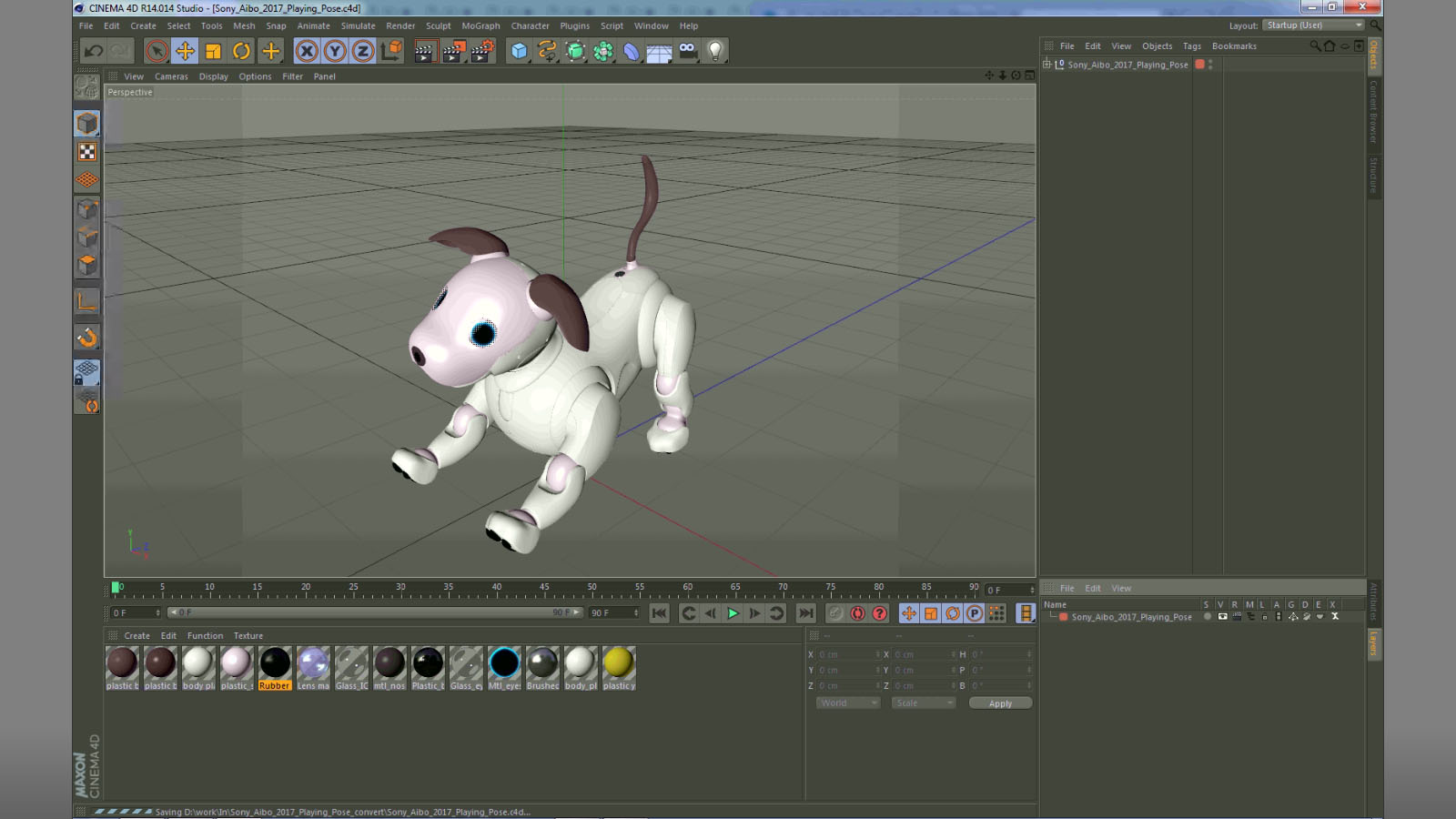Open the File menu

(86, 25)
